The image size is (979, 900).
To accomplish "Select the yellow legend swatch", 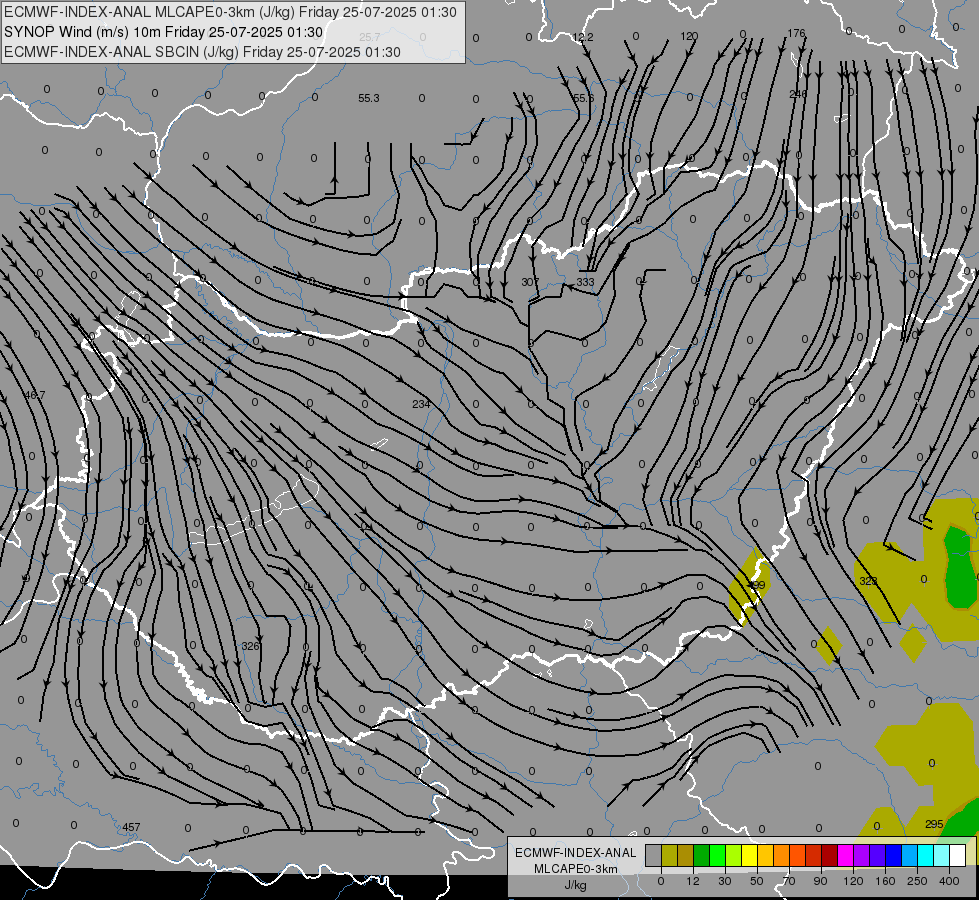I will coord(750,855).
